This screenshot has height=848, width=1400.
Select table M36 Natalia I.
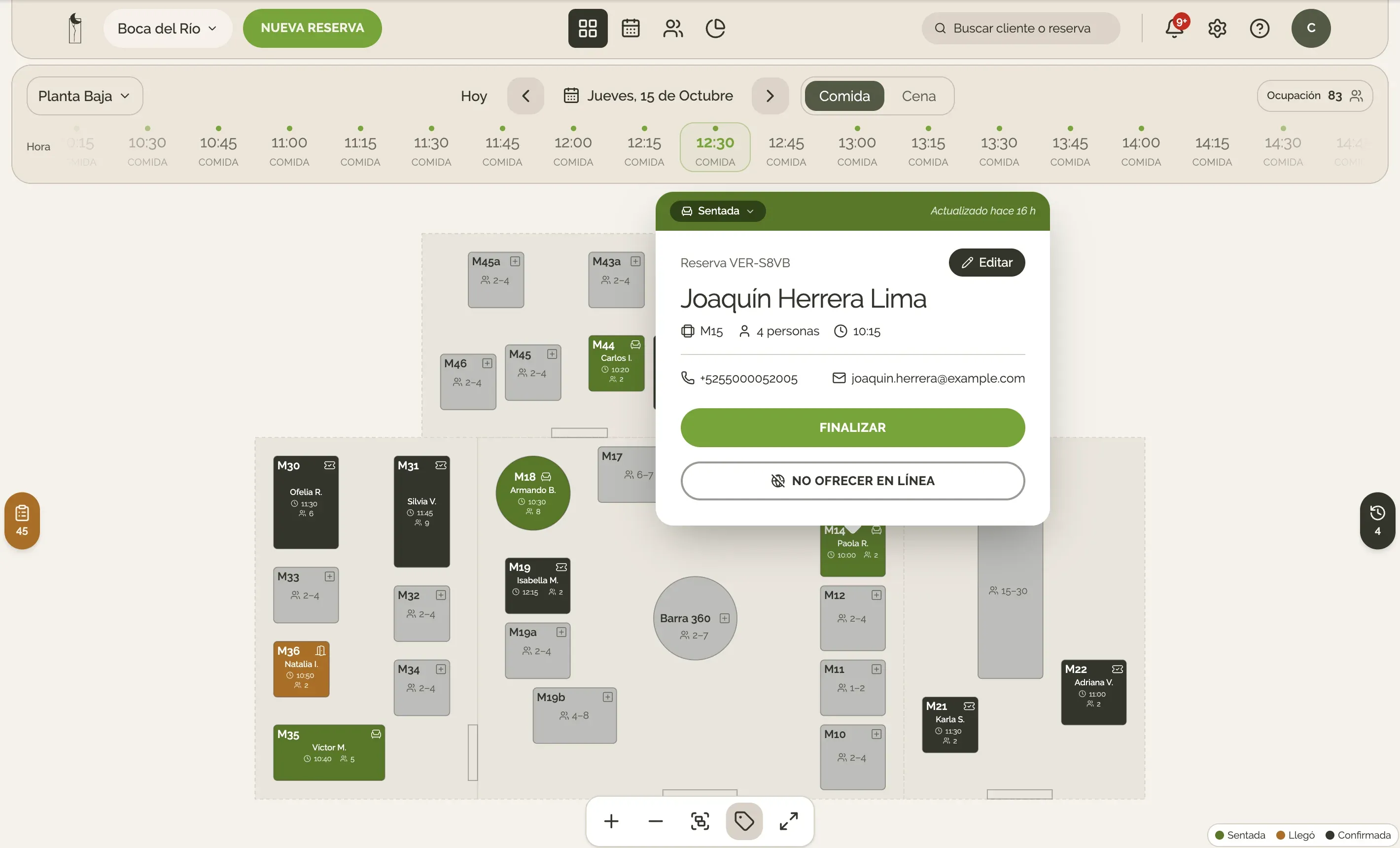tap(301, 669)
